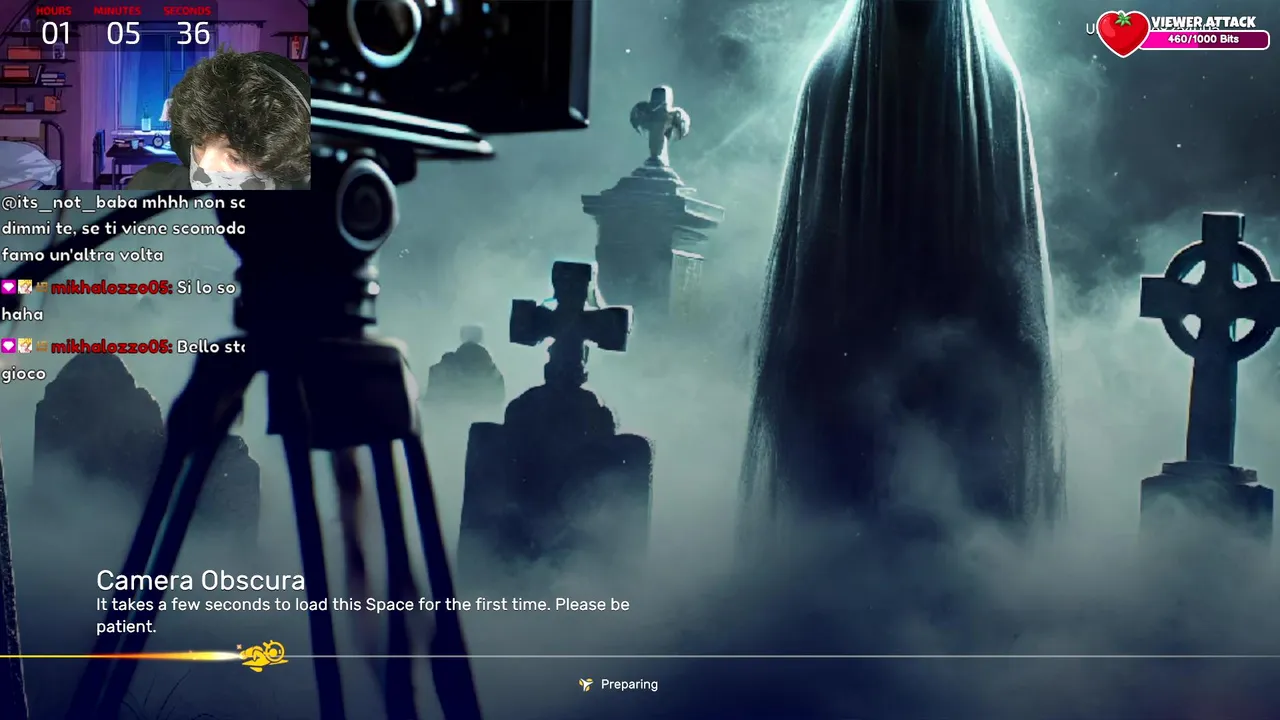The height and width of the screenshot is (720, 1280).
Task: Click the 'VIEWER ATTACK' label
Action: pos(1203,22)
